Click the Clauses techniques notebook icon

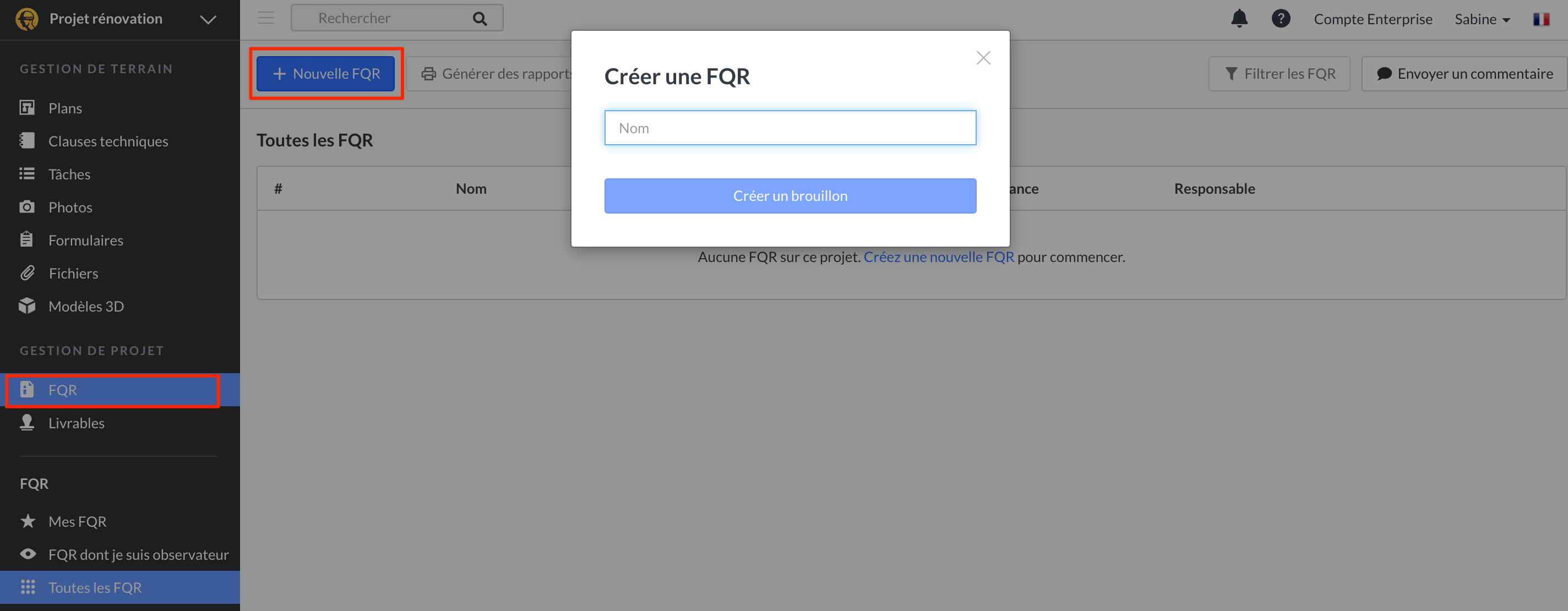point(27,140)
